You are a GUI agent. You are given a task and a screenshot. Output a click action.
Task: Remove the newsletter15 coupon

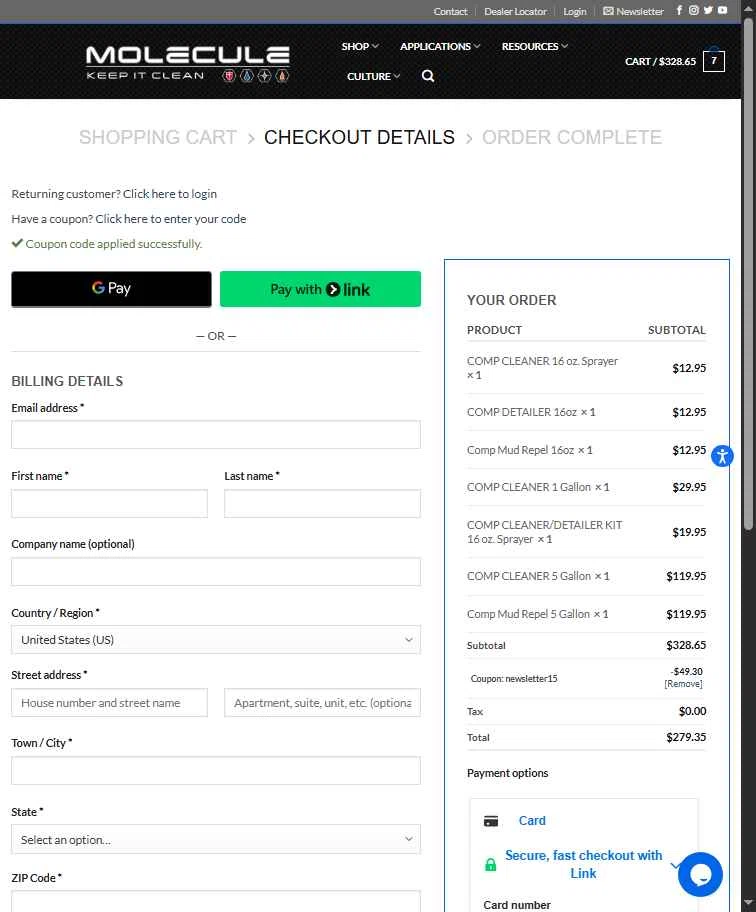coord(683,684)
